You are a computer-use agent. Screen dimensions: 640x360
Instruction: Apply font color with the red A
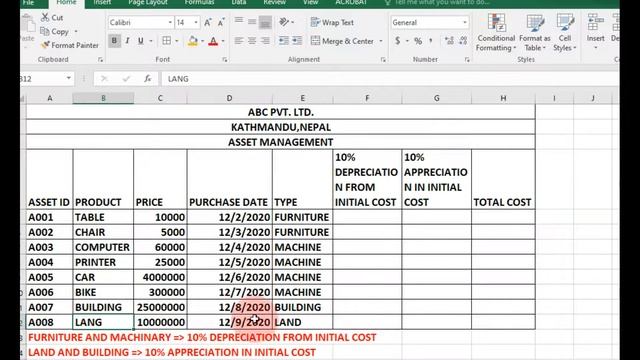[x=213, y=41]
